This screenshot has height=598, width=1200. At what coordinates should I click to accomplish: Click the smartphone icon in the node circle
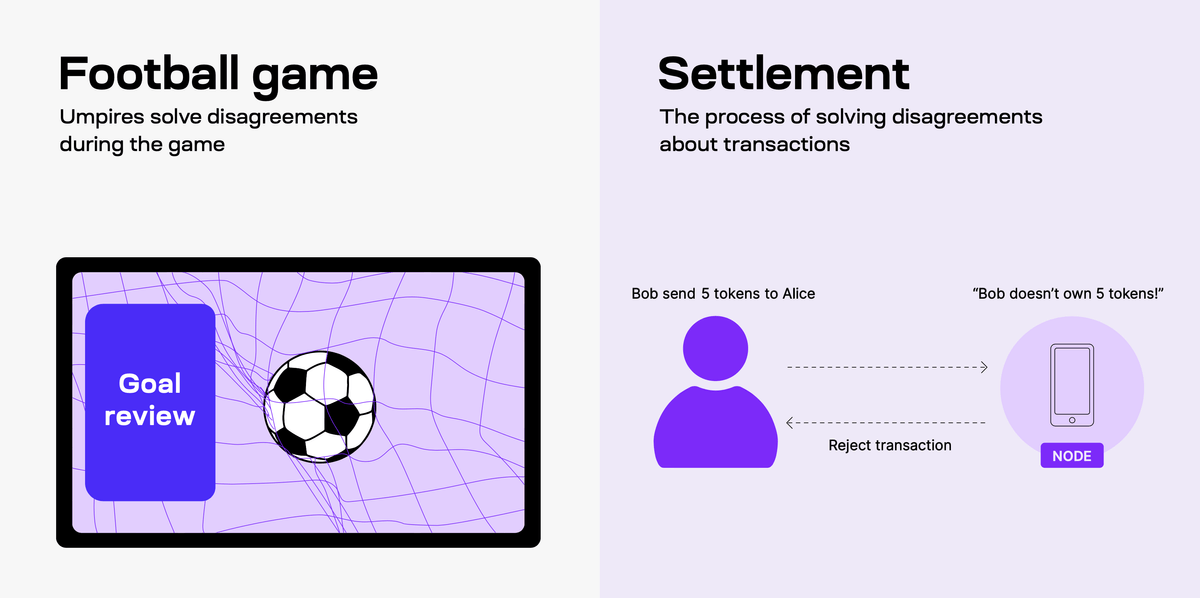pos(1071,386)
